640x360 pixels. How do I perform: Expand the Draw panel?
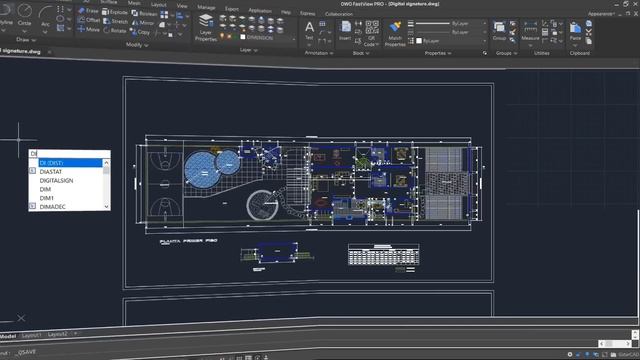tap(26, 40)
